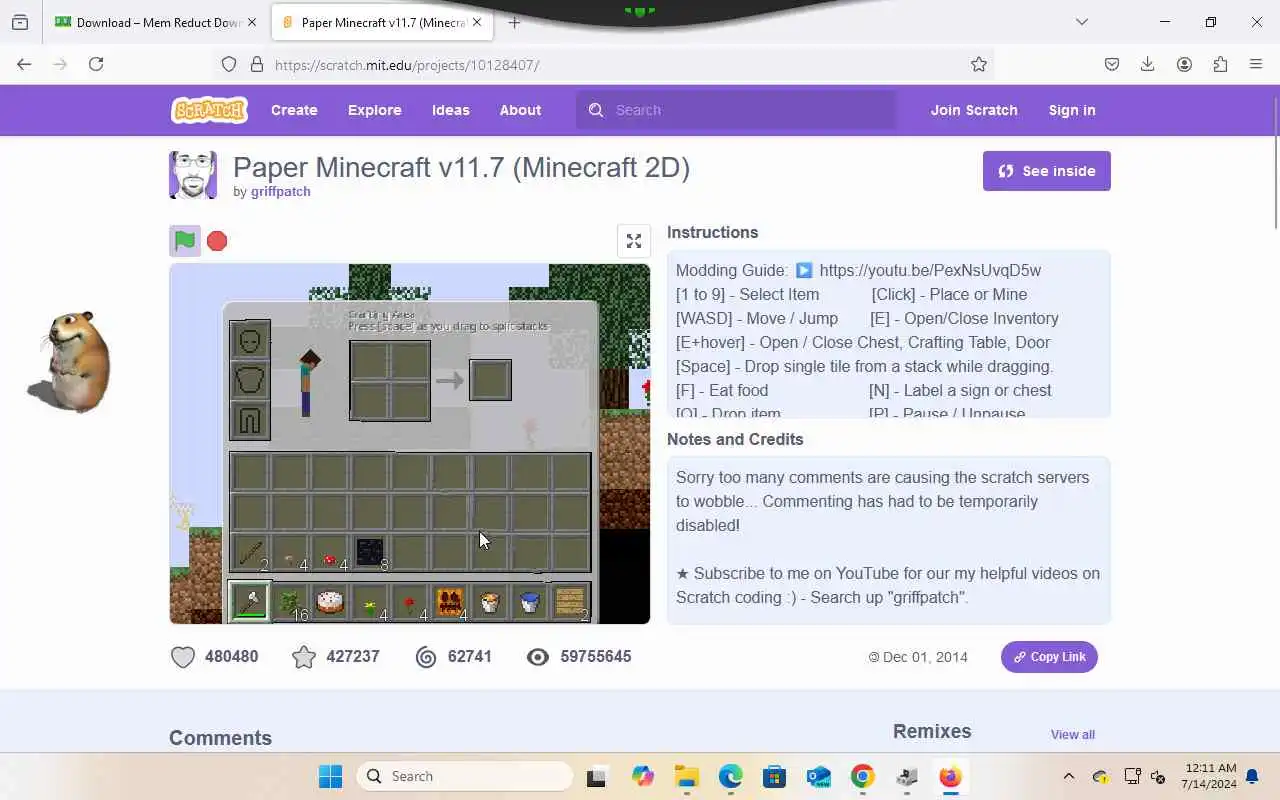Open the griffpatch author profile link
The width and height of the screenshot is (1280, 800).
coord(280,192)
